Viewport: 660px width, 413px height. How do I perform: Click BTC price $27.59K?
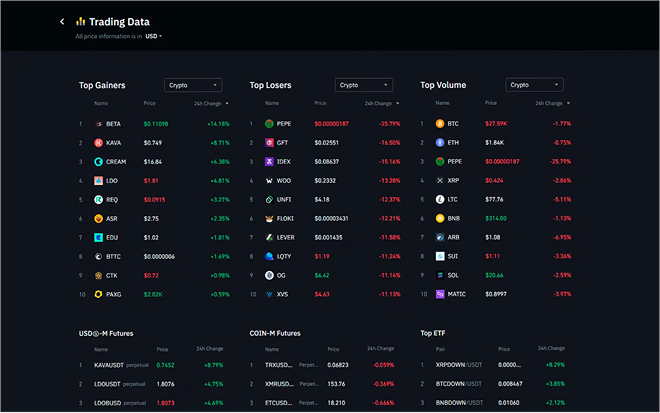click(496, 124)
